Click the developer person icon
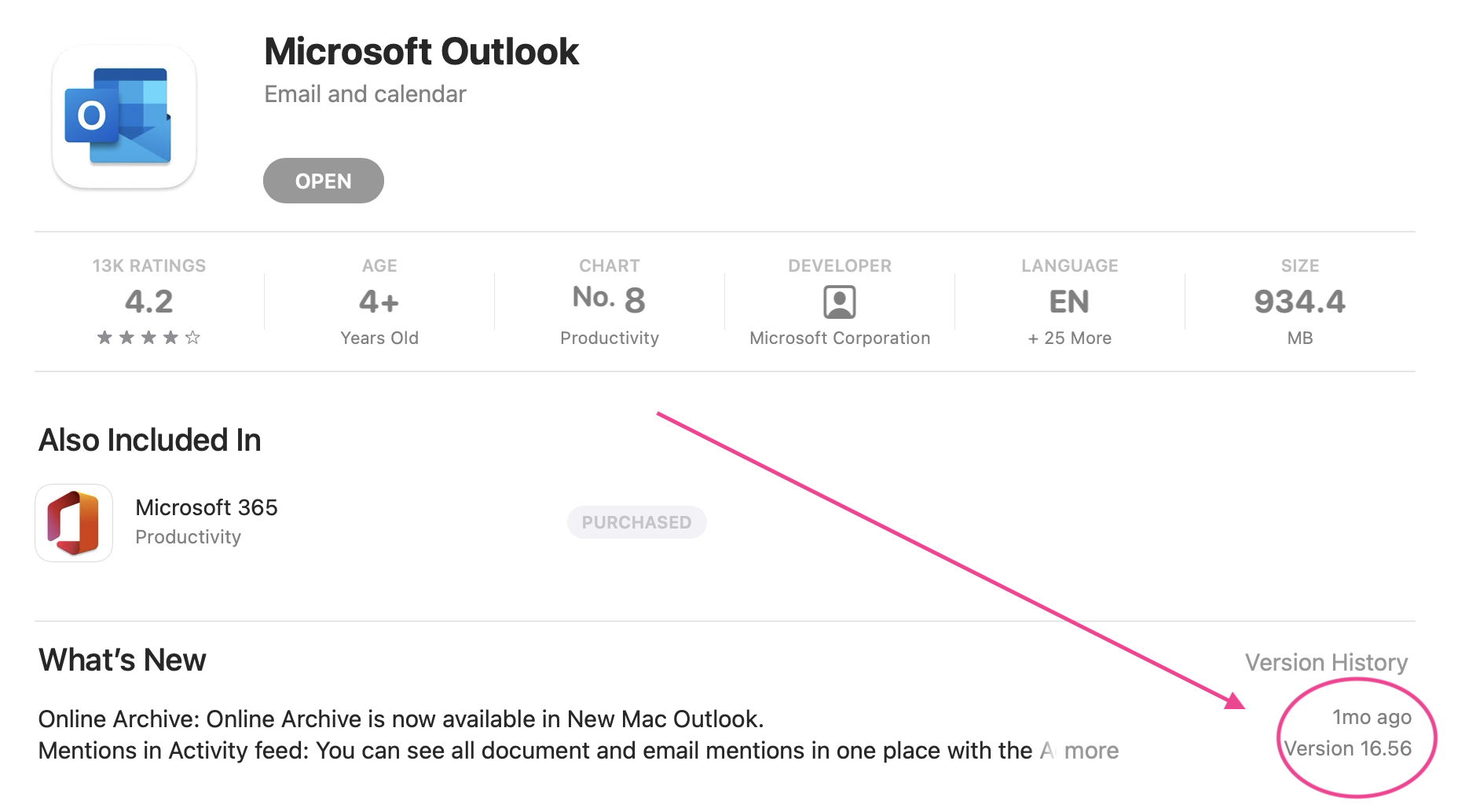This screenshot has height=812, width=1458. [839, 302]
